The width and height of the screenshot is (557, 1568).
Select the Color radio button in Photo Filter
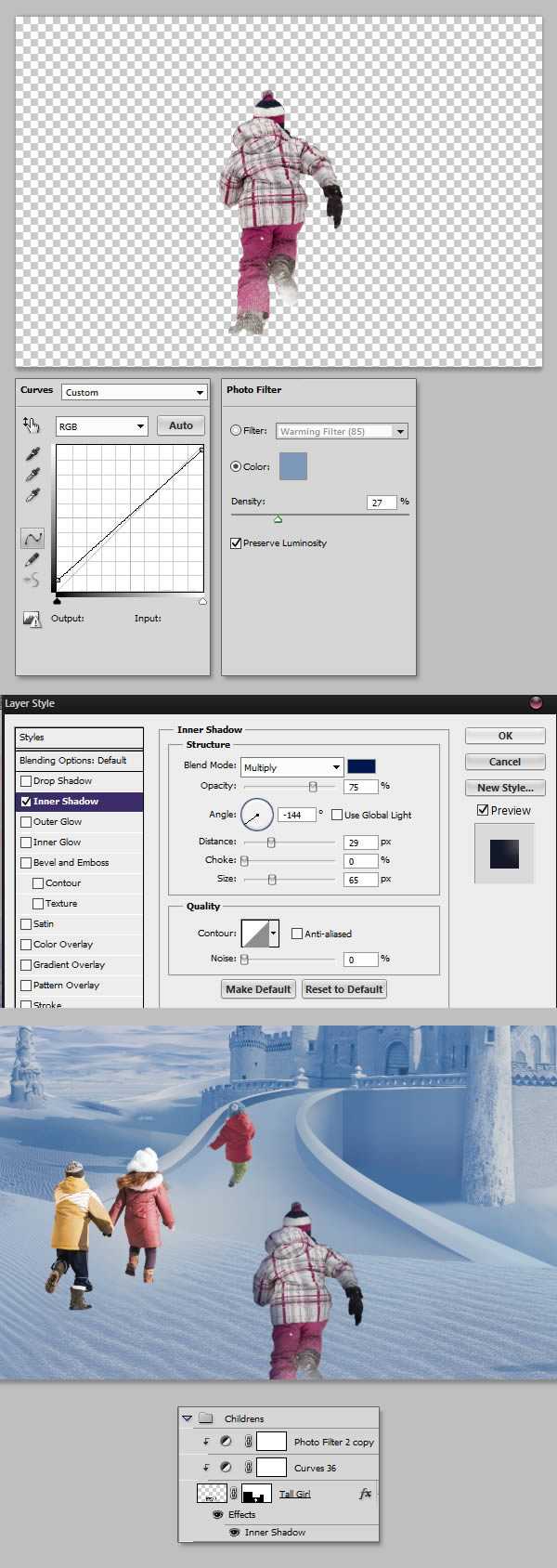pyautogui.click(x=236, y=466)
